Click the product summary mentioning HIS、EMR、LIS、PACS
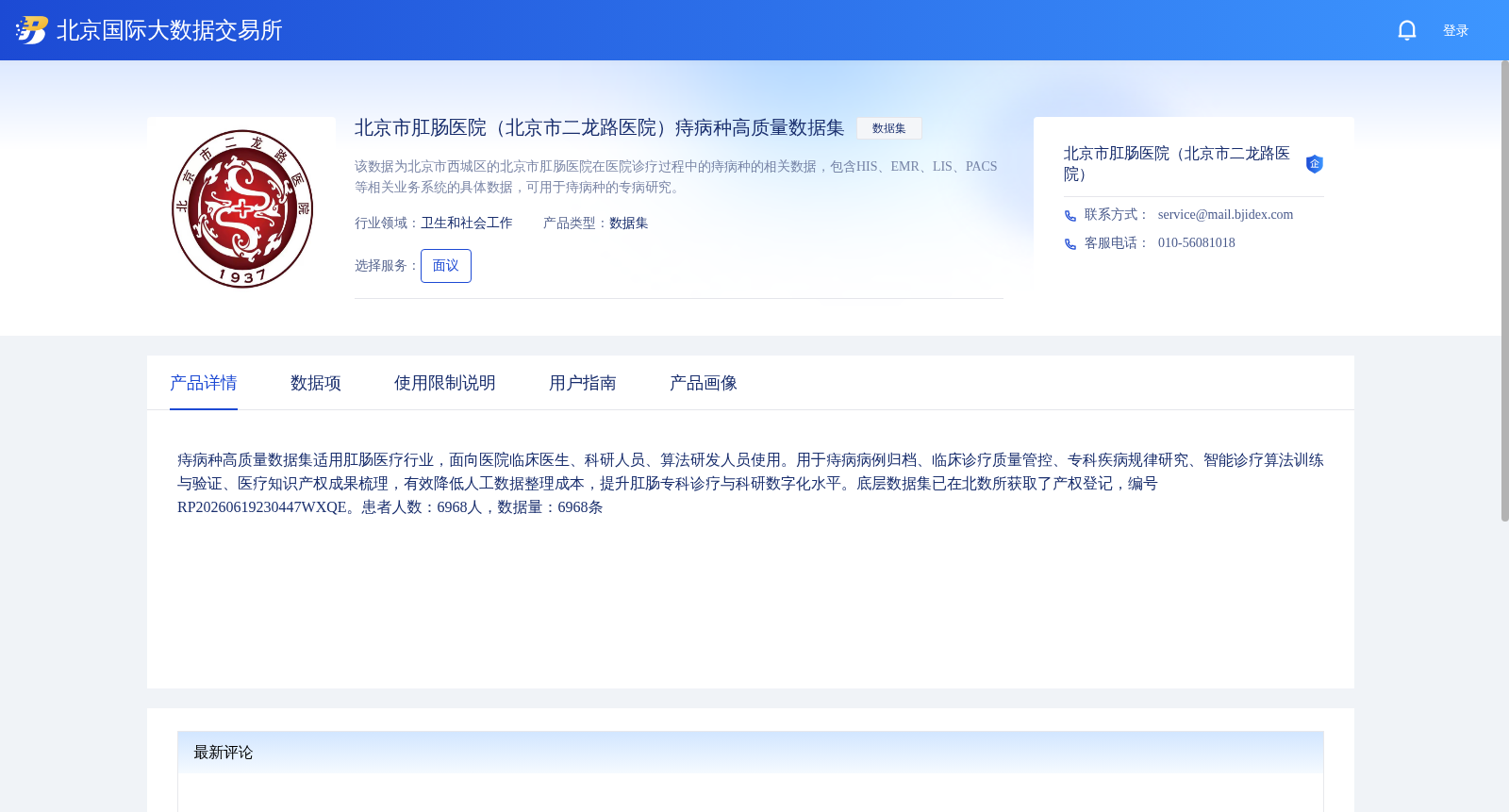This screenshot has width=1509, height=812. click(x=676, y=177)
